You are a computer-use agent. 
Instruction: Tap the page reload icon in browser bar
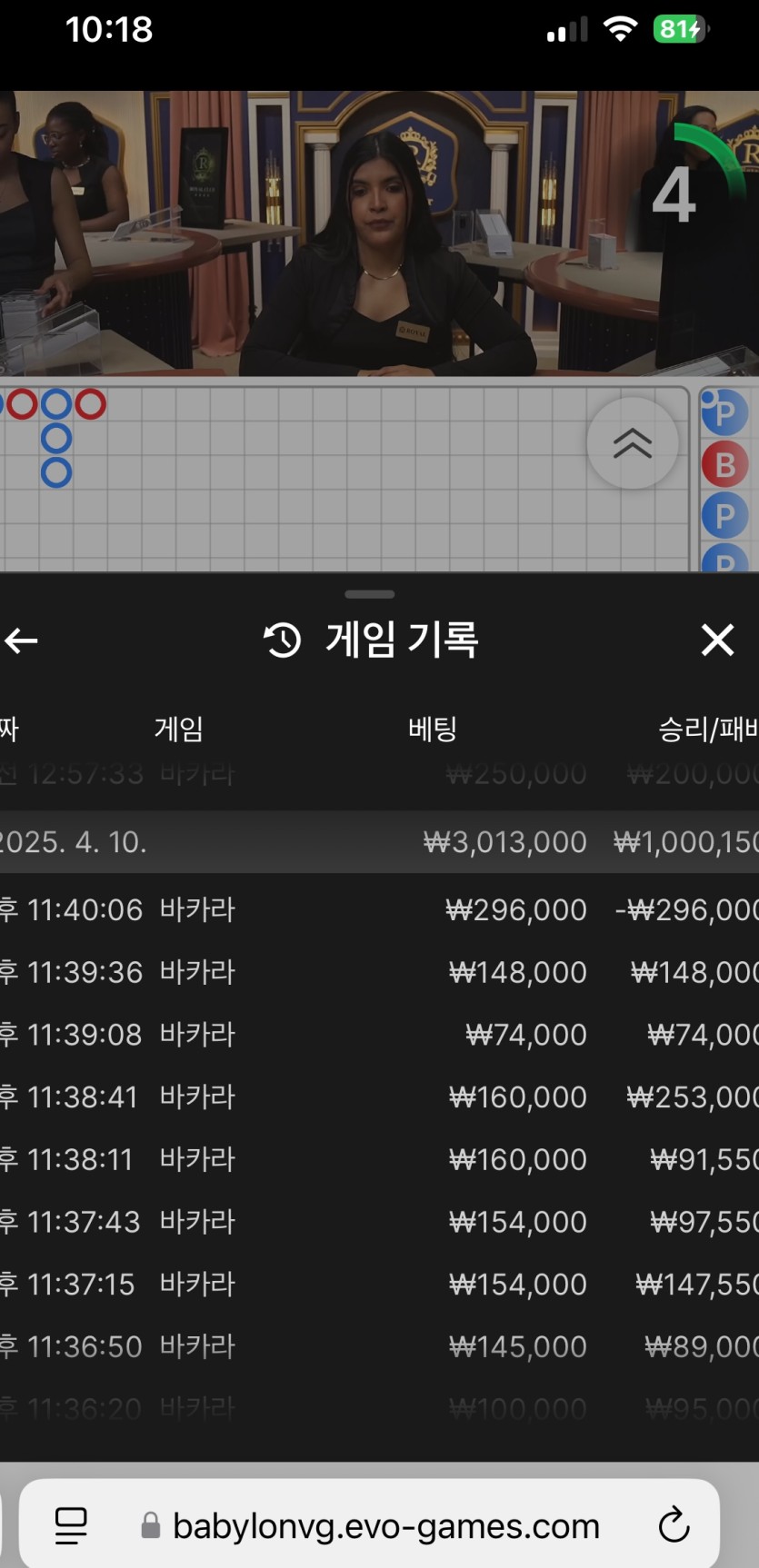(674, 1525)
